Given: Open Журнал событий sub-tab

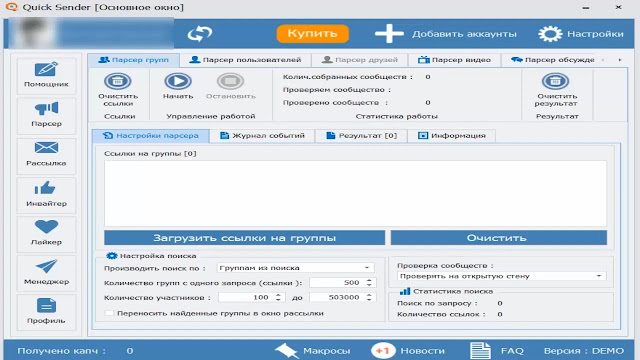Looking at the screenshot, I should pyautogui.click(x=262, y=136).
